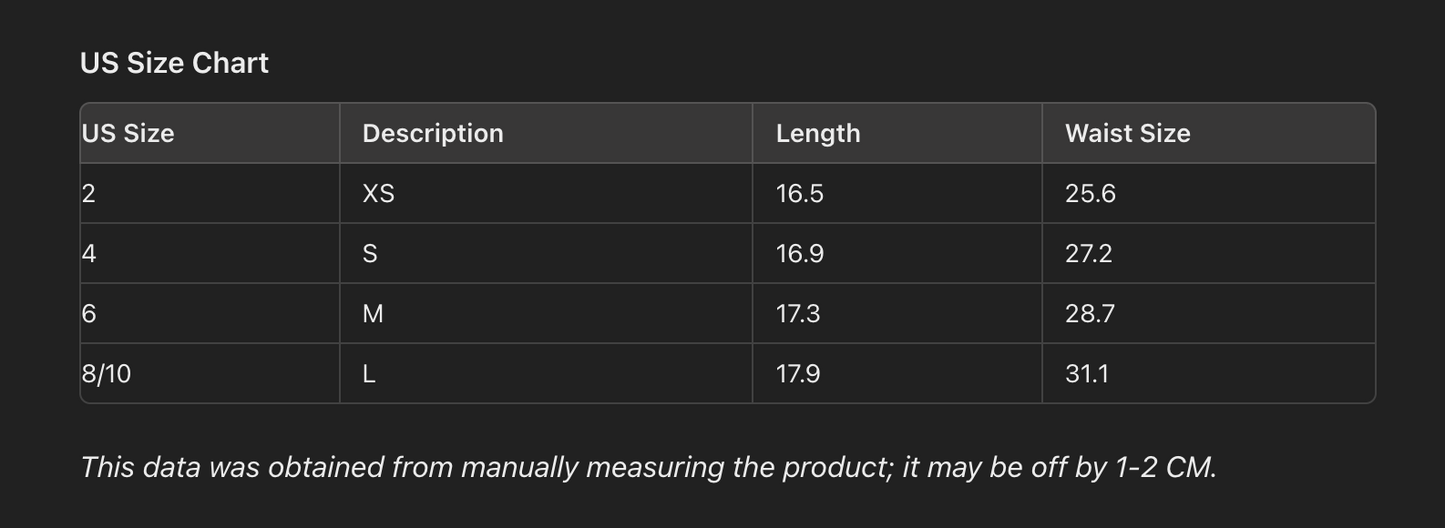The image size is (1445, 528).
Task: Select the 16.9 length cell
Action: [799, 253]
